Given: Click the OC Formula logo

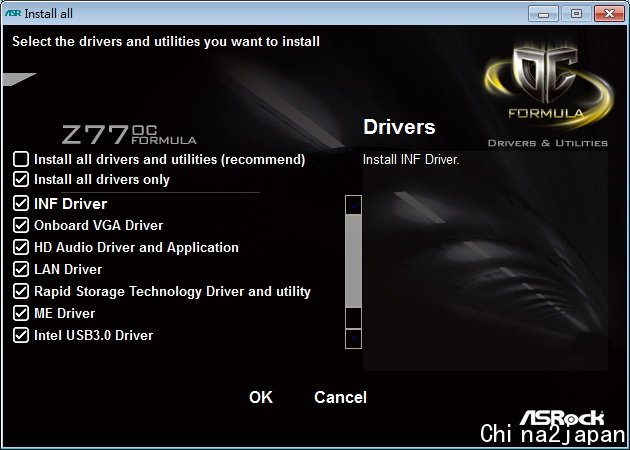Looking at the screenshot, I should 548,86.
